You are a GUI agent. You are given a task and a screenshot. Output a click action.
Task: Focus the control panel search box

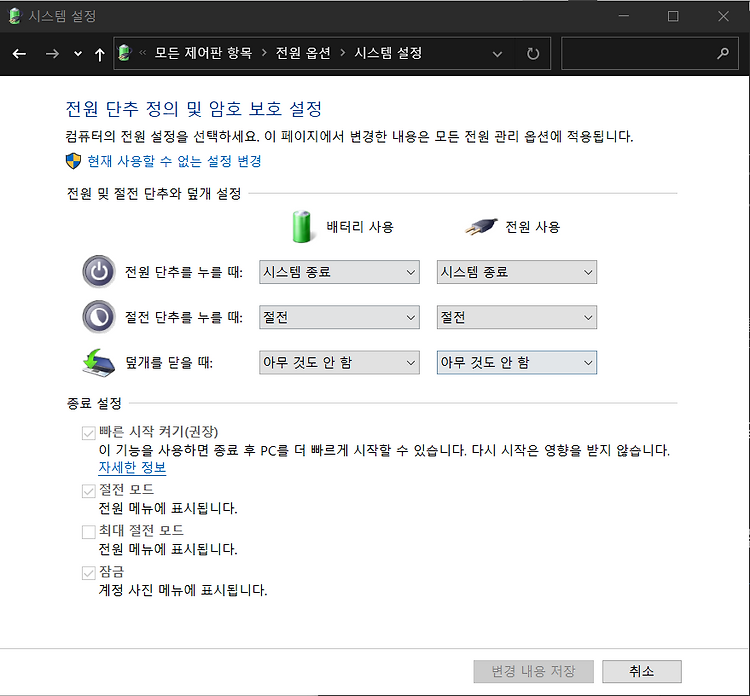[650, 53]
